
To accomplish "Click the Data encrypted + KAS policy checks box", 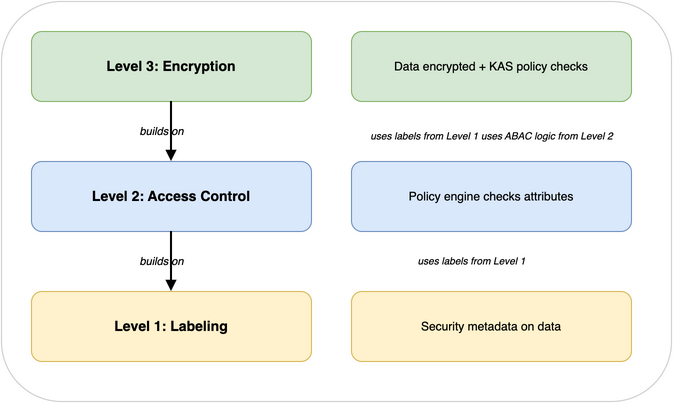I will [491, 67].
